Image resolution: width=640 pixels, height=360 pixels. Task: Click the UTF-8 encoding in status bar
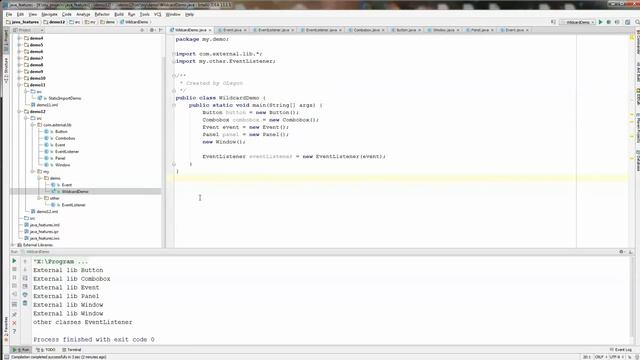pos(616,357)
